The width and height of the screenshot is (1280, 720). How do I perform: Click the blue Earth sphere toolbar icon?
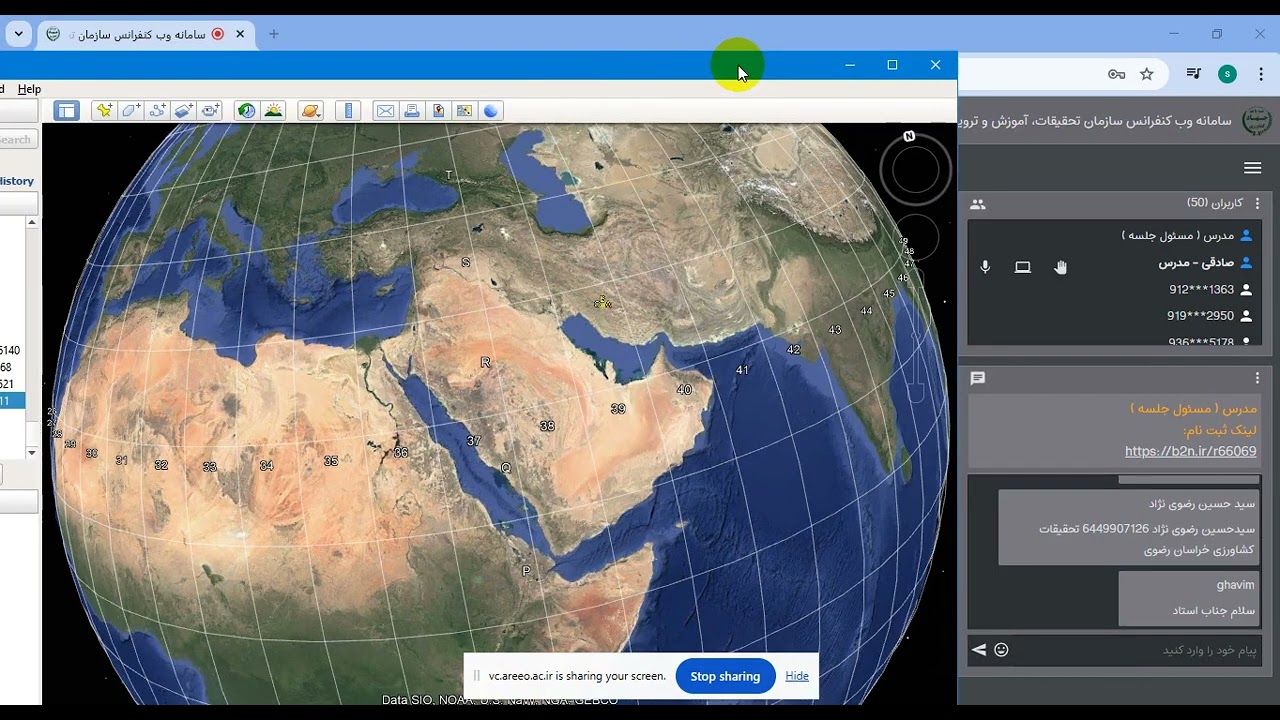click(491, 111)
